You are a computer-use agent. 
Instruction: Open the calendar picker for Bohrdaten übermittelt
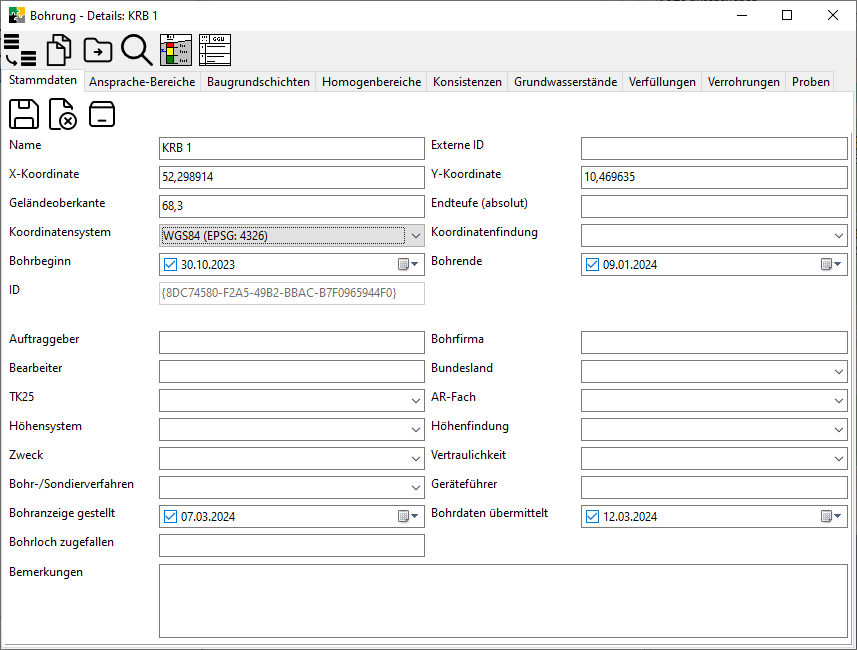coord(830,517)
